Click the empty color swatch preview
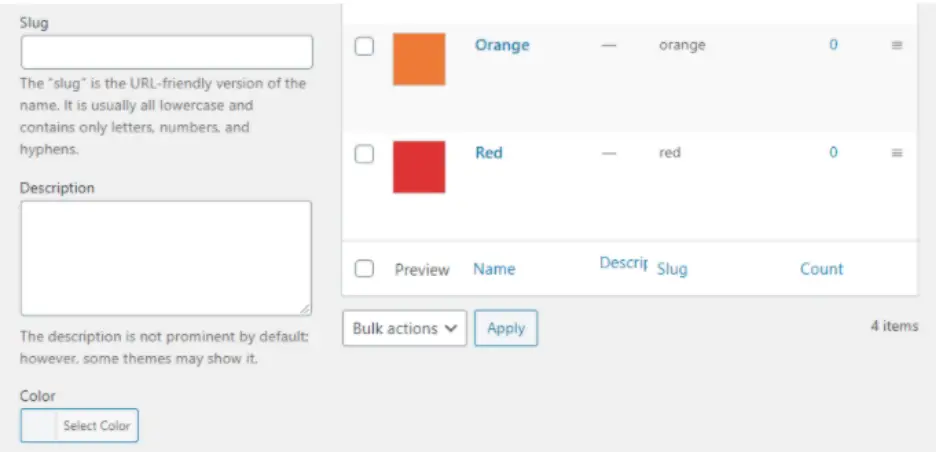936x452 pixels. (39, 426)
